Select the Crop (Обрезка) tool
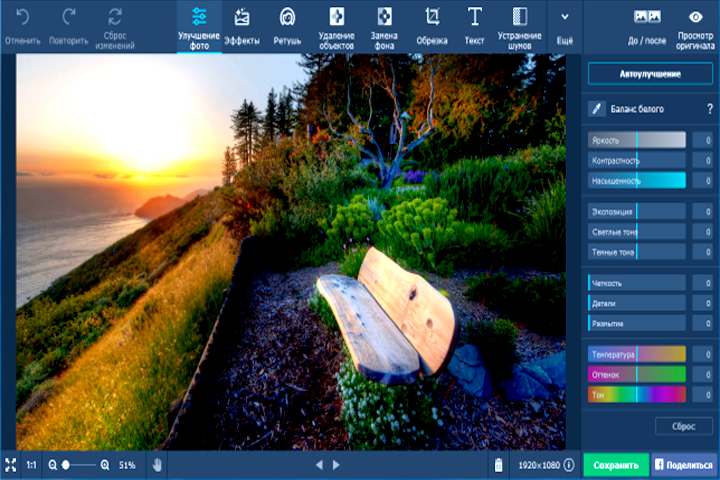This screenshot has width=720, height=480. pos(432,17)
